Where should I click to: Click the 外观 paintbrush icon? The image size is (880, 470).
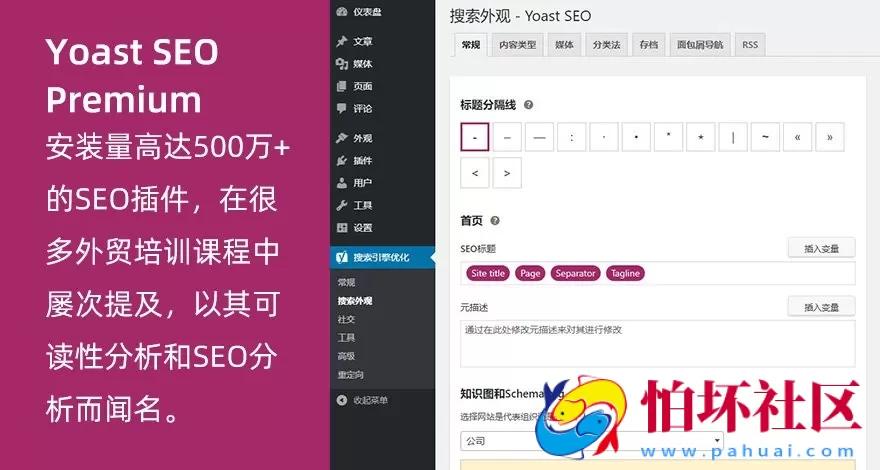point(342,138)
